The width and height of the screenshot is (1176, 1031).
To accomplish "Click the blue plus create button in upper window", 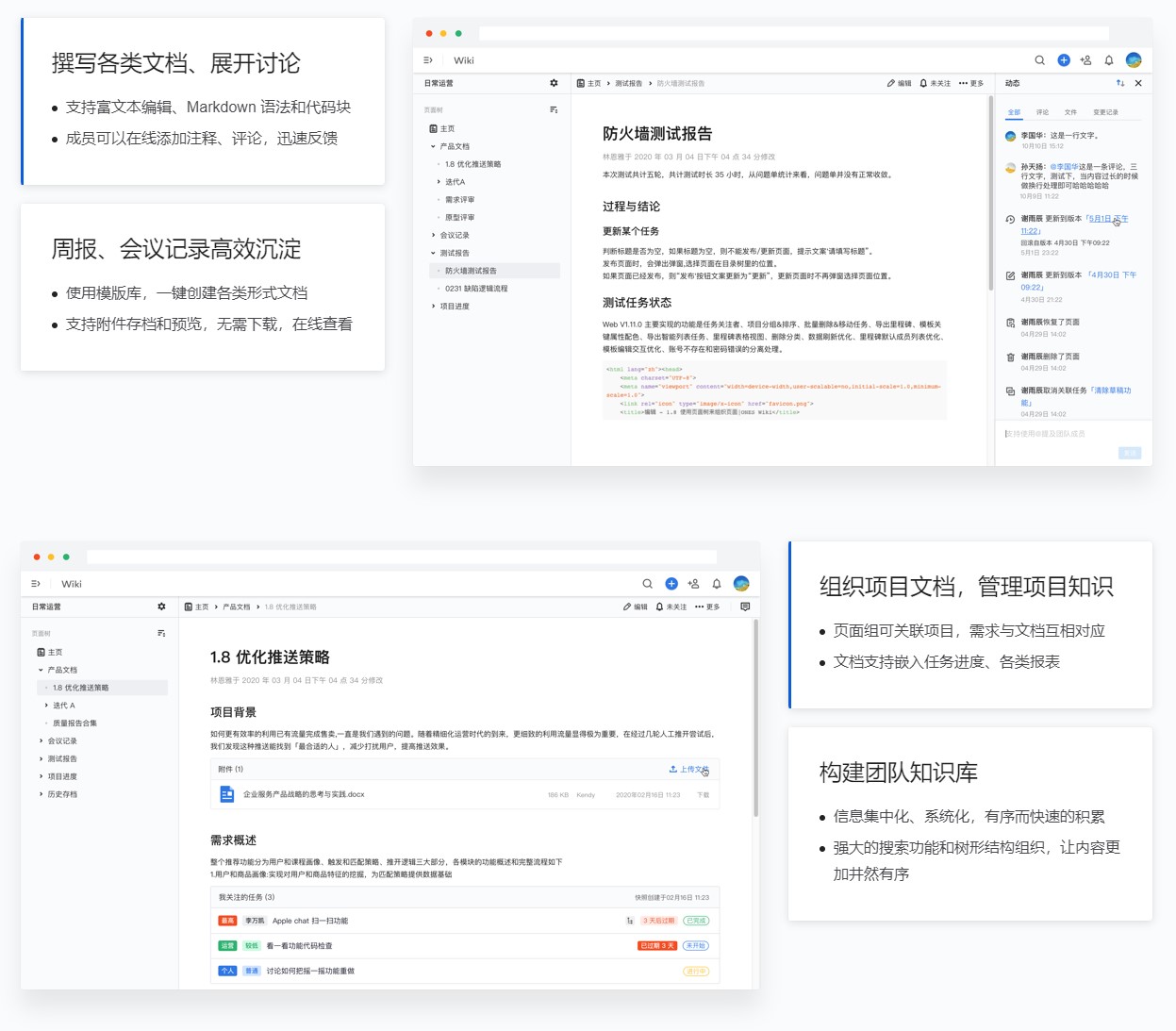I will pyautogui.click(x=1064, y=60).
